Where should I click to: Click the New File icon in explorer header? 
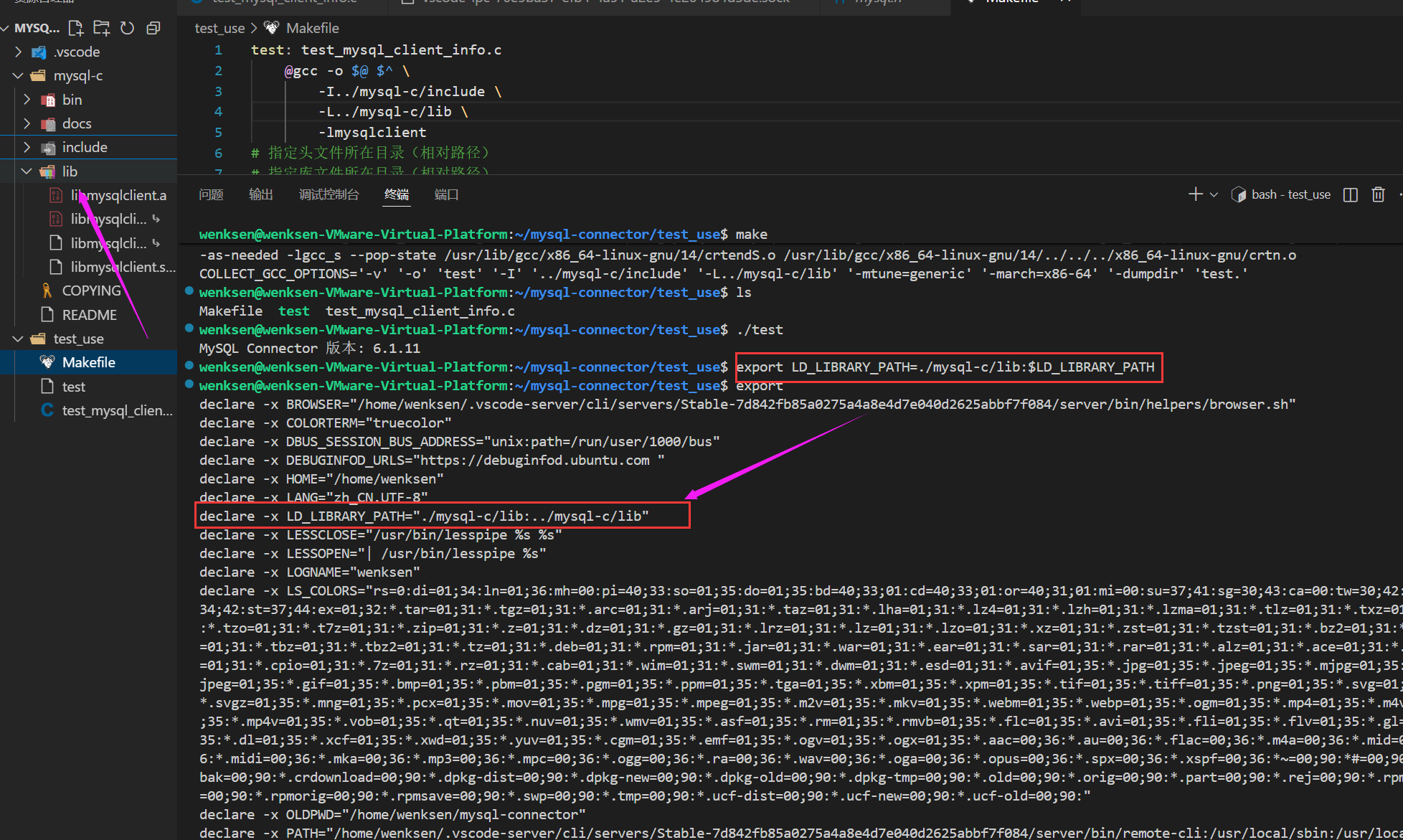[x=75, y=28]
